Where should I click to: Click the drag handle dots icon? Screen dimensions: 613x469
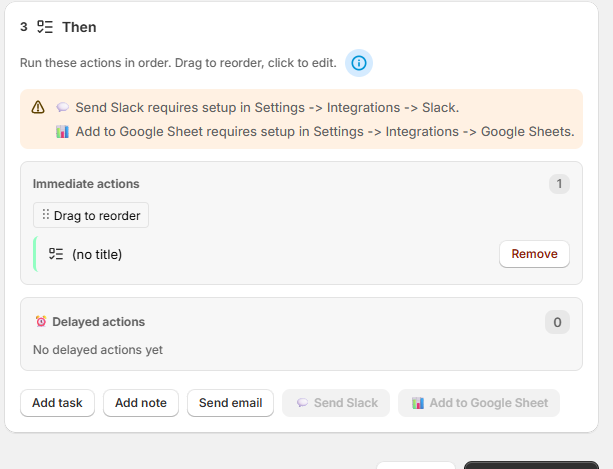point(46,214)
